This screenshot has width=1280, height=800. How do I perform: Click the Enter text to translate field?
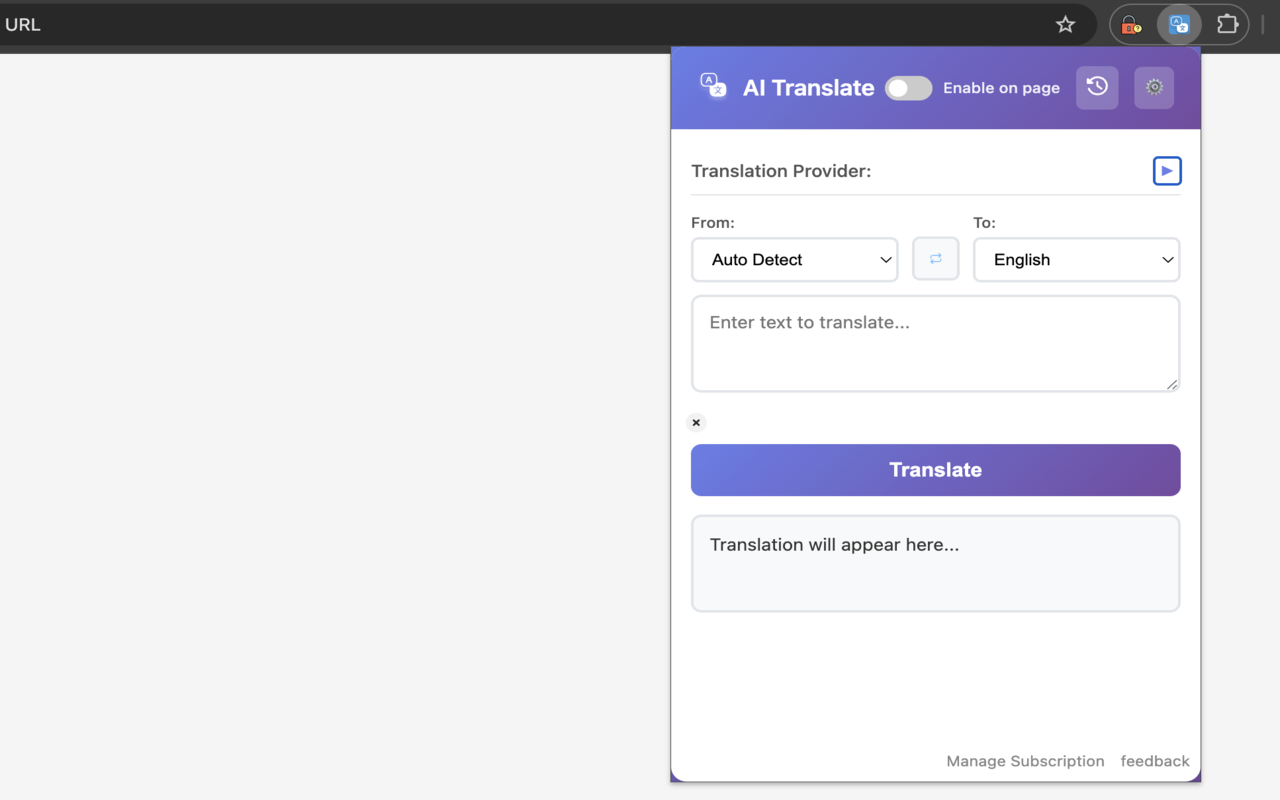[935, 343]
